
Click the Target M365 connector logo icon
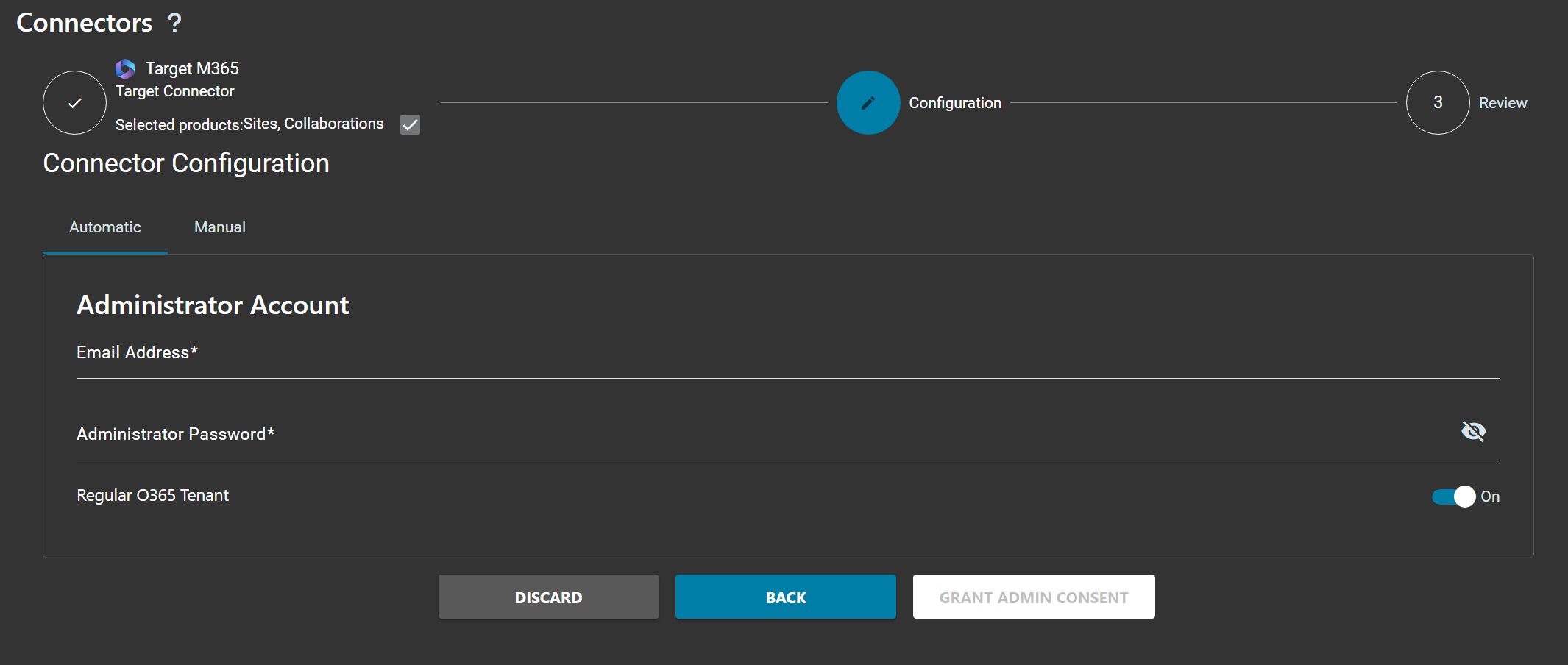(x=125, y=68)
